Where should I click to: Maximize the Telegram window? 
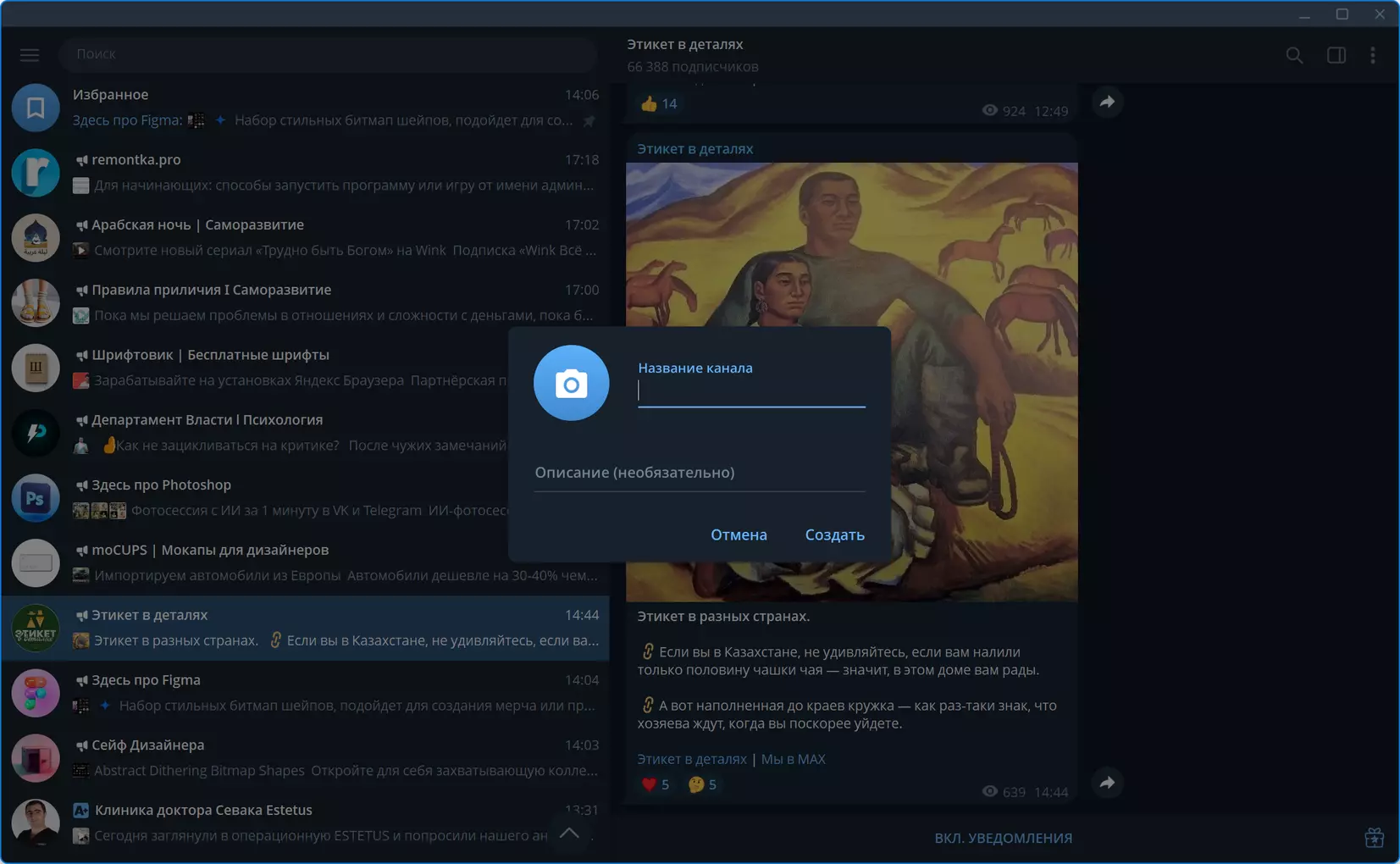coord(1342,14)
